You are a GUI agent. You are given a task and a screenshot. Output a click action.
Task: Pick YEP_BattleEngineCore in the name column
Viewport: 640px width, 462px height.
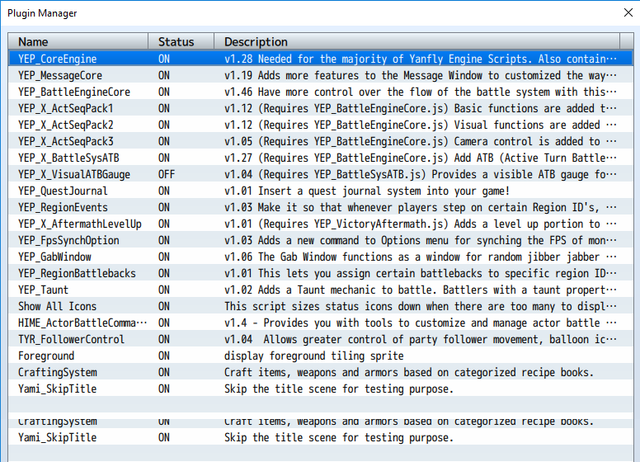(x=74, y=92)
